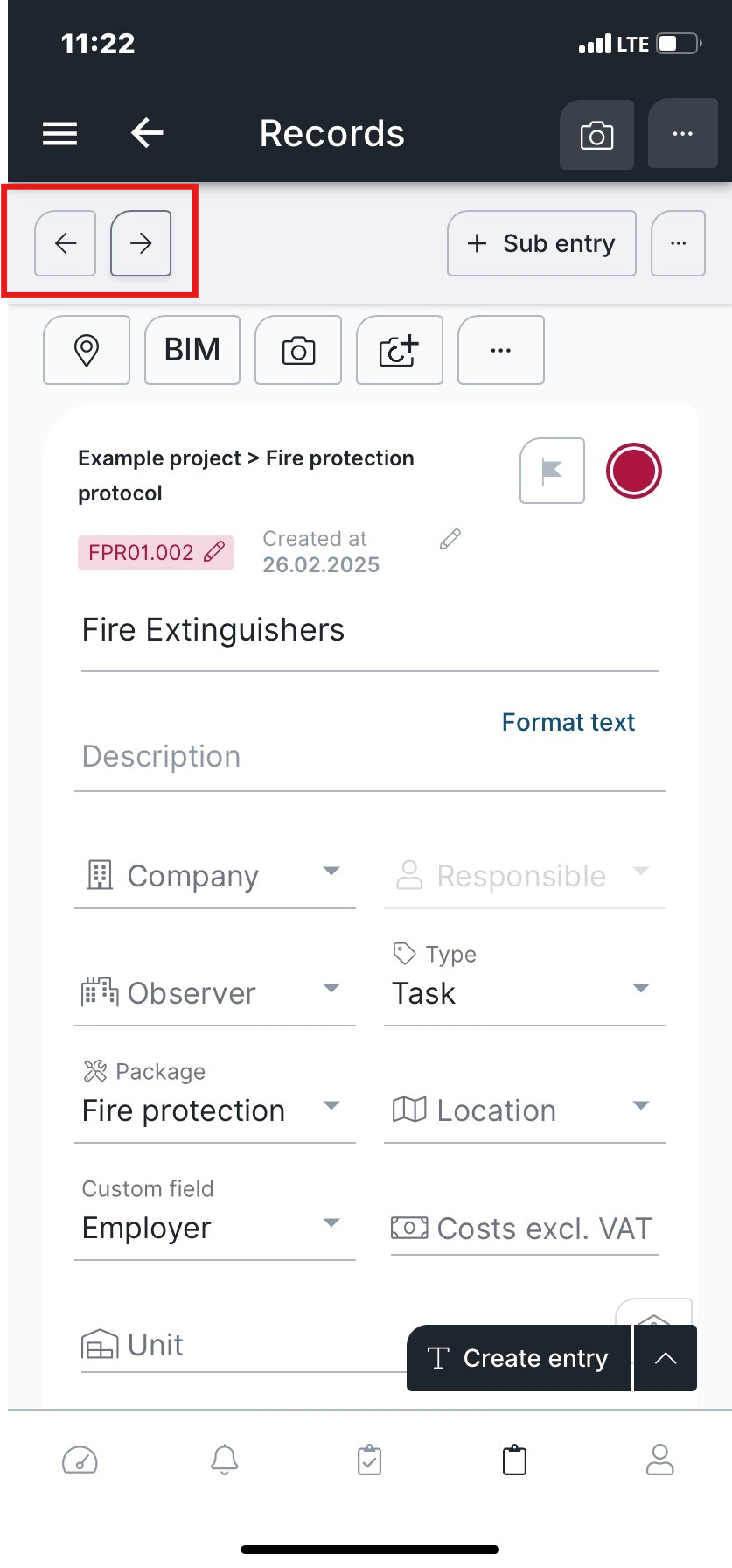Open the Type dropdown showing Task

pyautogui.click(x=525, y=981)
